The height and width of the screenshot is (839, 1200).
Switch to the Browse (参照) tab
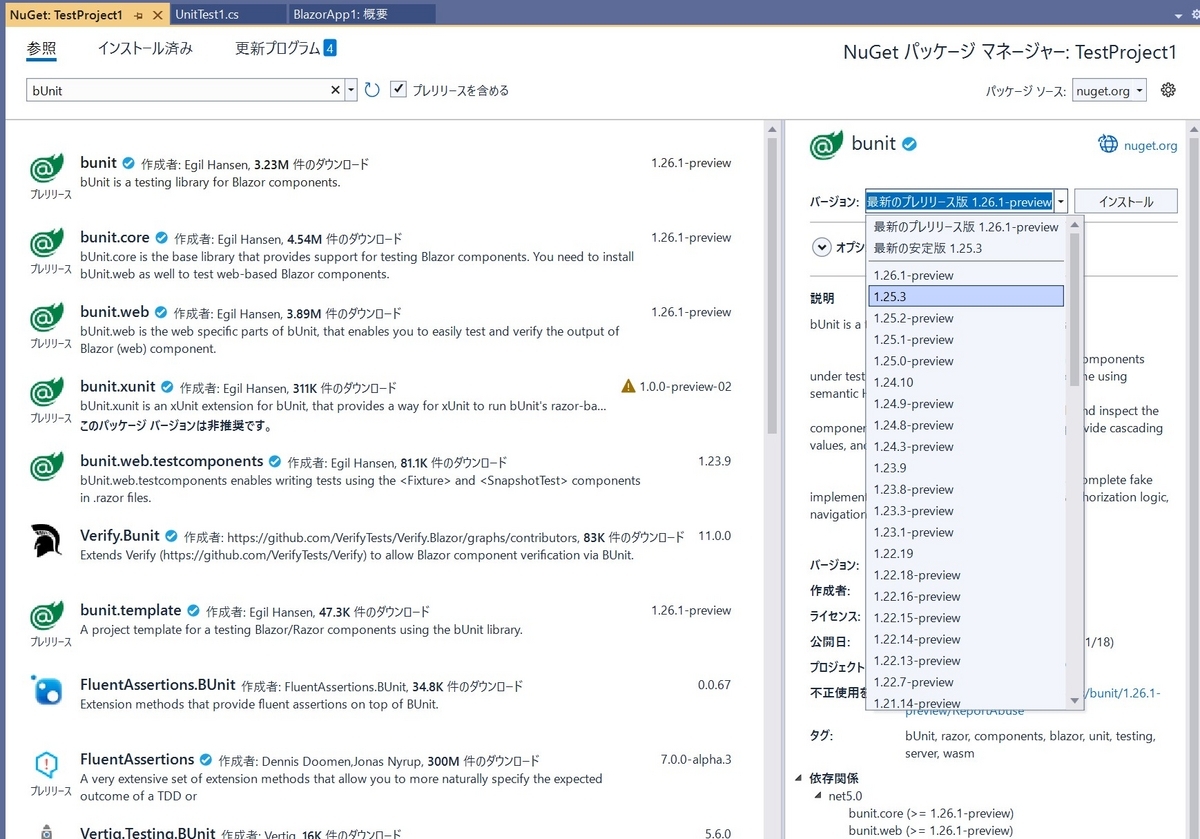[x=41, y=48]
